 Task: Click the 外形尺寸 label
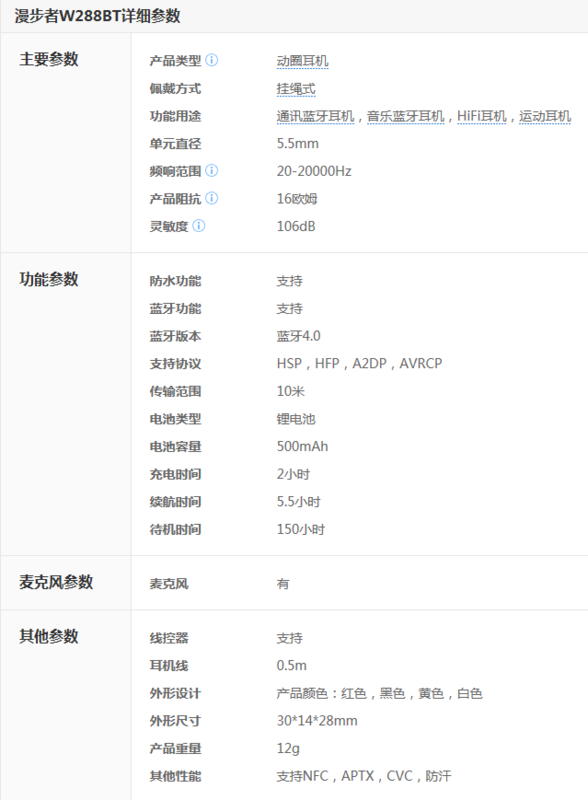(175, 720)
